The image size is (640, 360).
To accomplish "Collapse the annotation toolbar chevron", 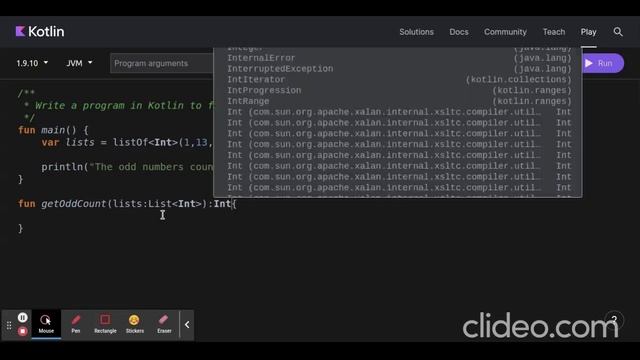I will pos(187,324).
